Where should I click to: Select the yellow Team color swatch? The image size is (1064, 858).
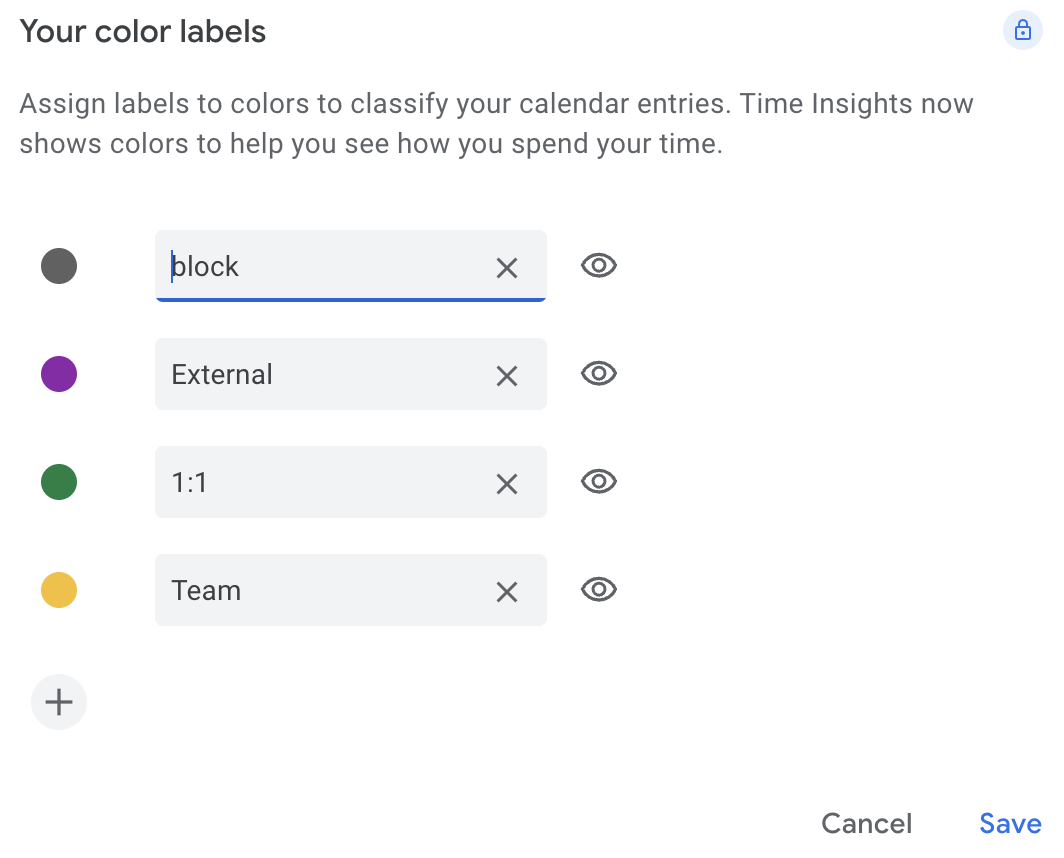coord(59,590)
